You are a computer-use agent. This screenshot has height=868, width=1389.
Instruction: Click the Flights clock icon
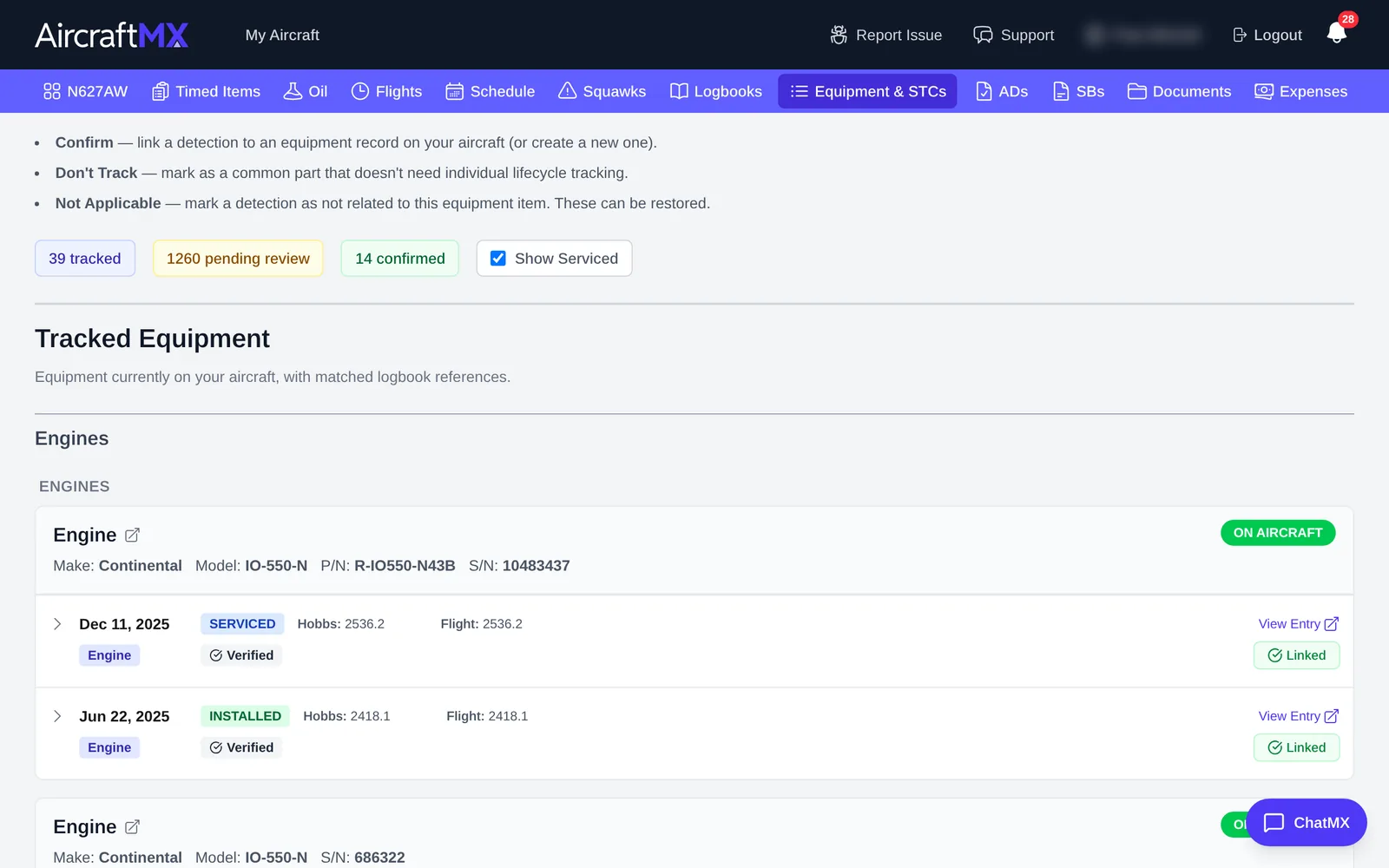(360, 91)
